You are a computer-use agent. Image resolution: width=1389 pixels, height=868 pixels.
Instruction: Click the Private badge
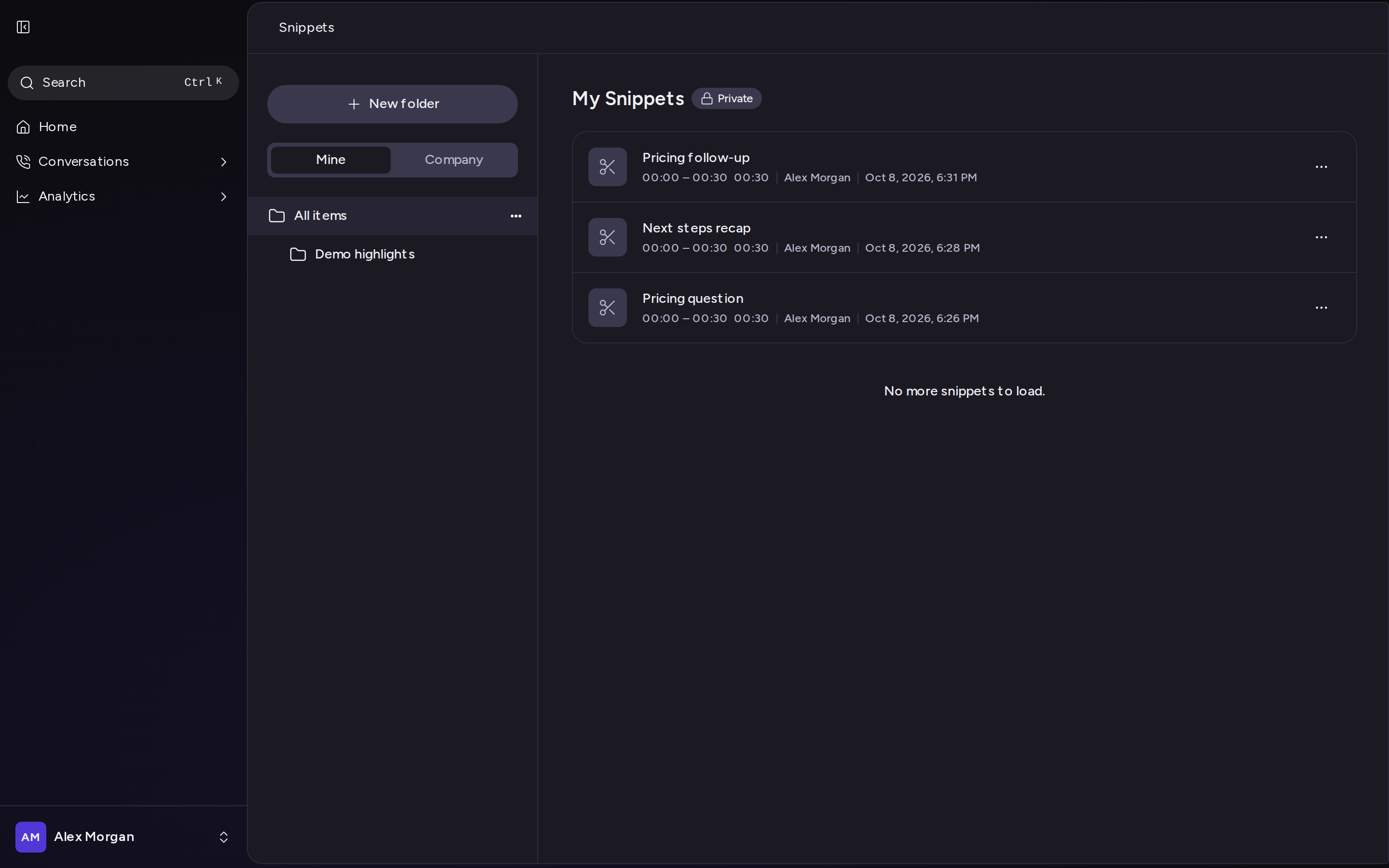pos(727,98)
